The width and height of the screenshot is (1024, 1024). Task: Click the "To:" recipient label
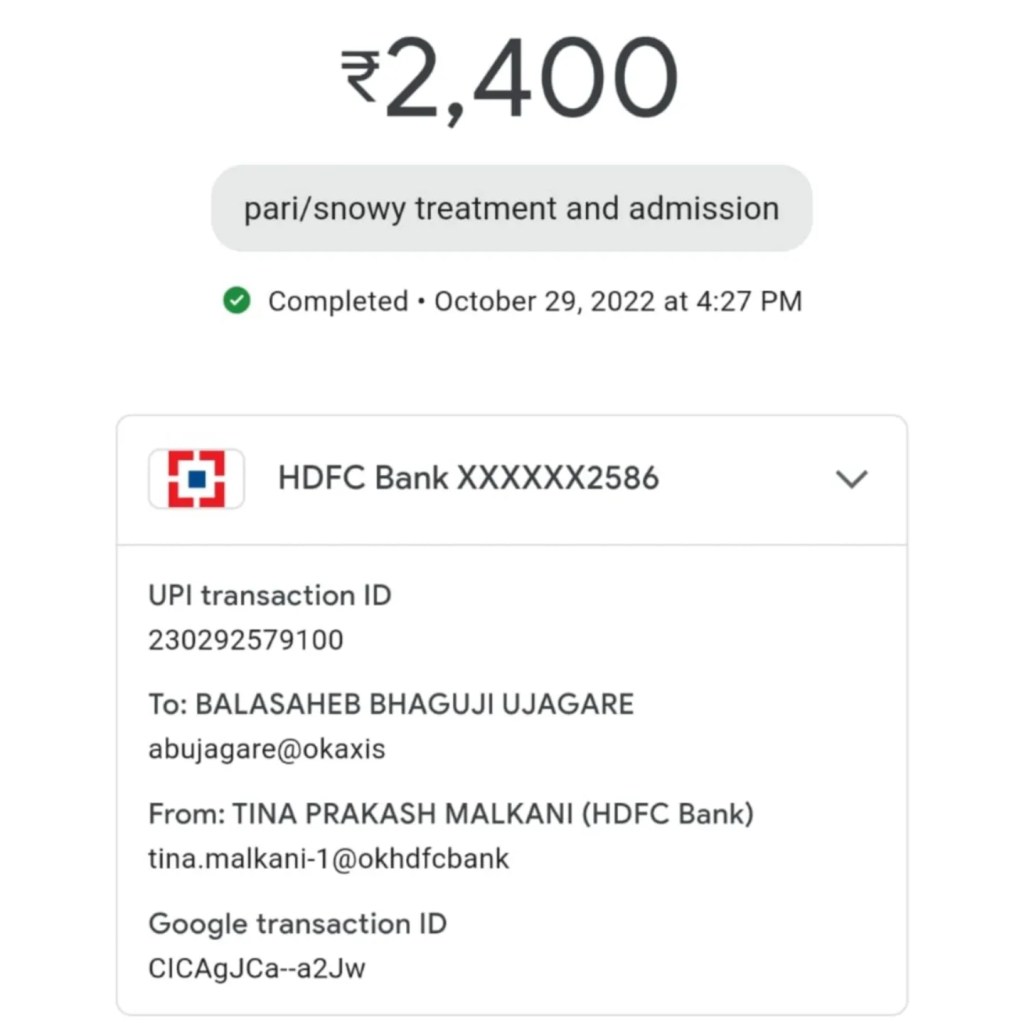tap(167, 704)
